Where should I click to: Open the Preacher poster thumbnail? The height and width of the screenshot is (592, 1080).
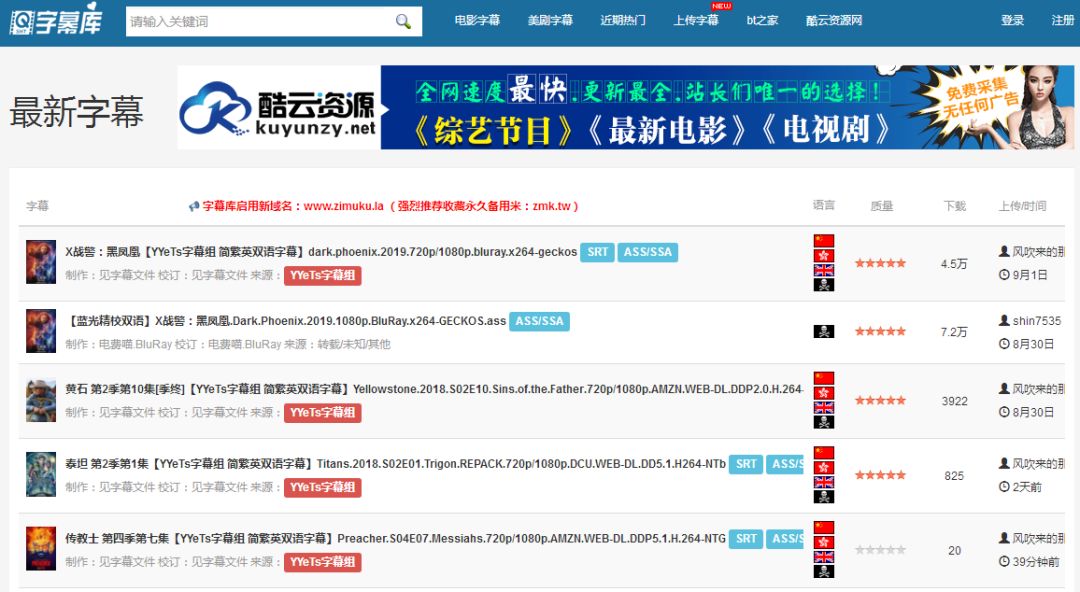pyautogui.click(x=41, y=549)
